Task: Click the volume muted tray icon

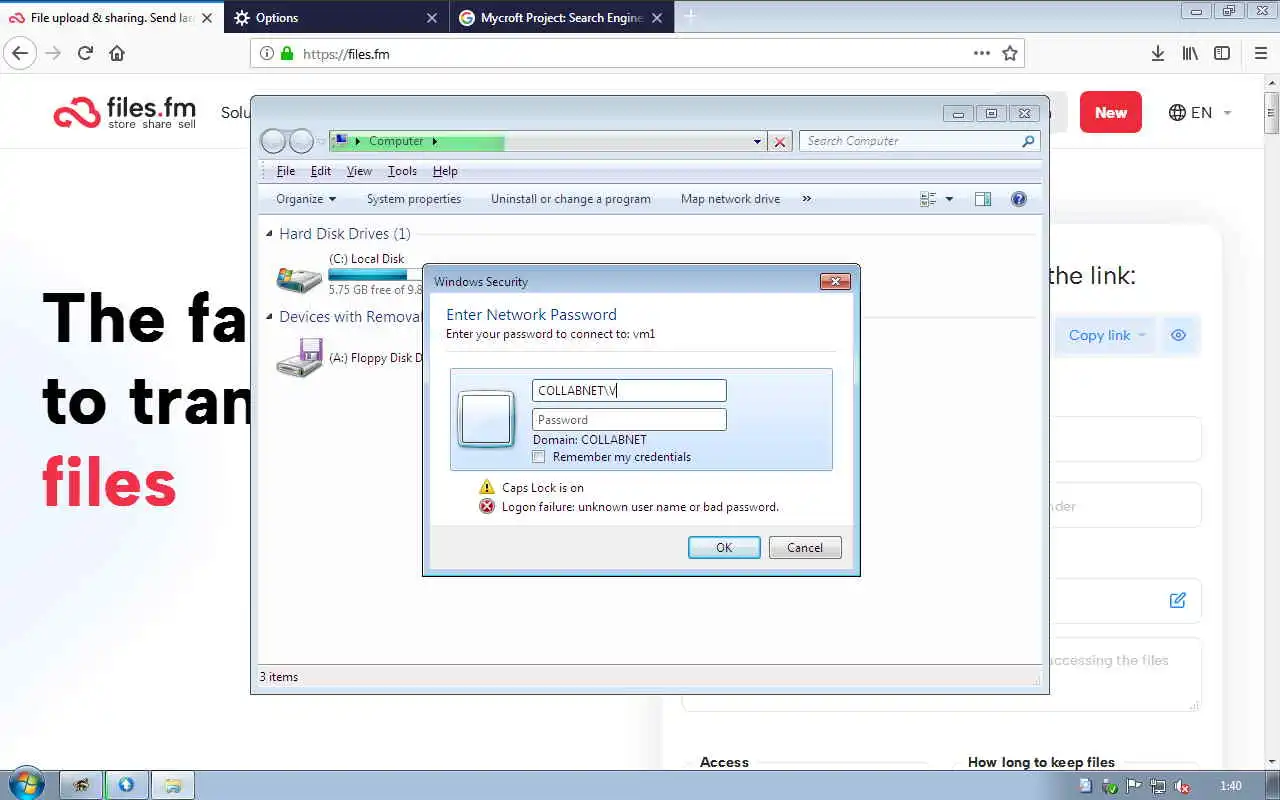Action: tap(1181, 786)
